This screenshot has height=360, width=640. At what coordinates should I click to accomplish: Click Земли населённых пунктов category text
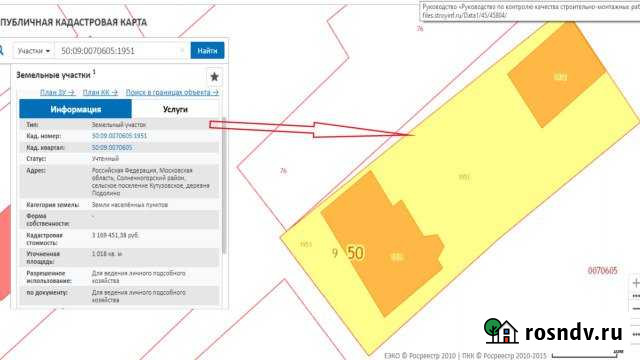(x=130, y=205)
